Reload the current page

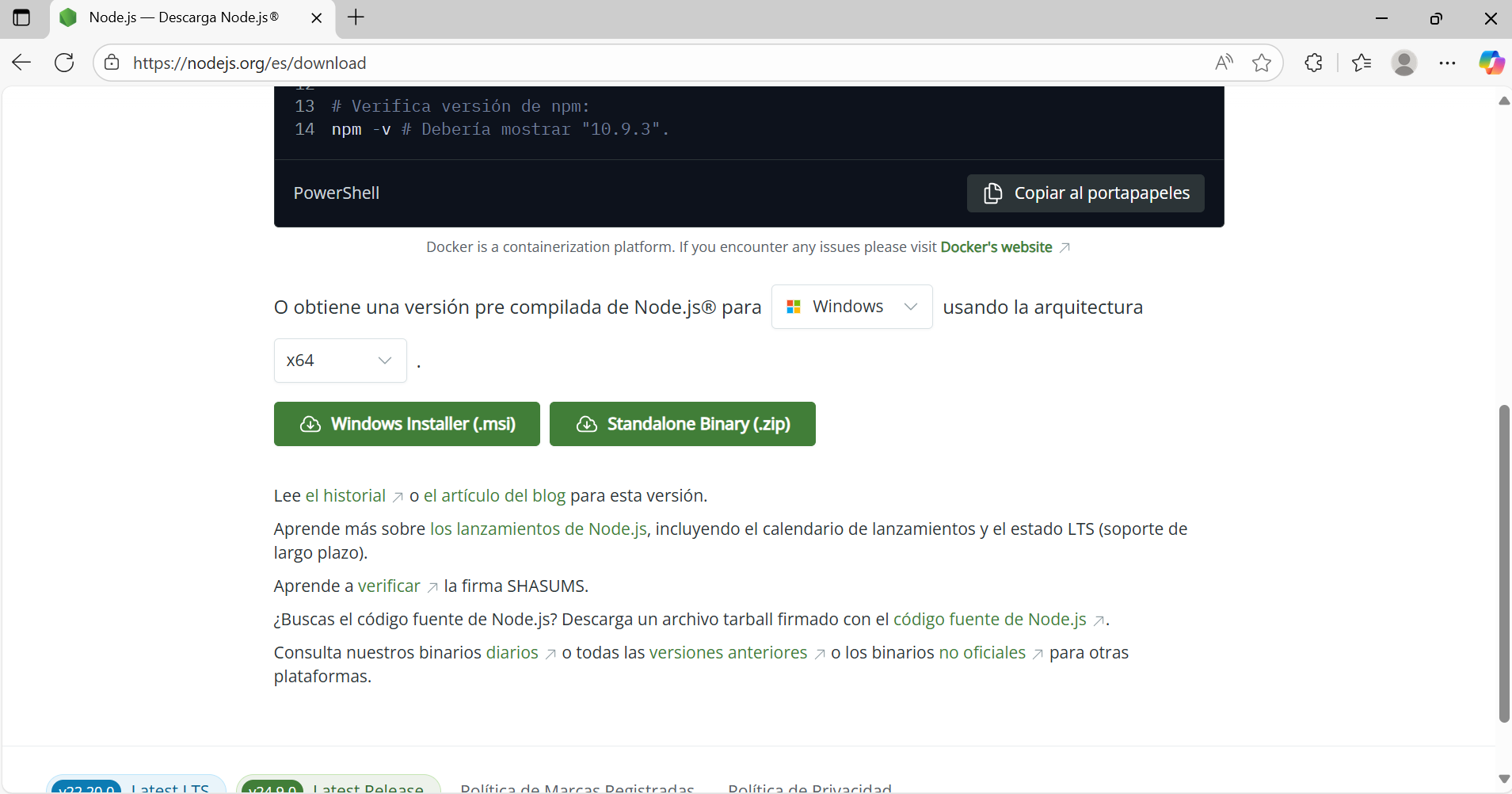click(x=64, y=63)
